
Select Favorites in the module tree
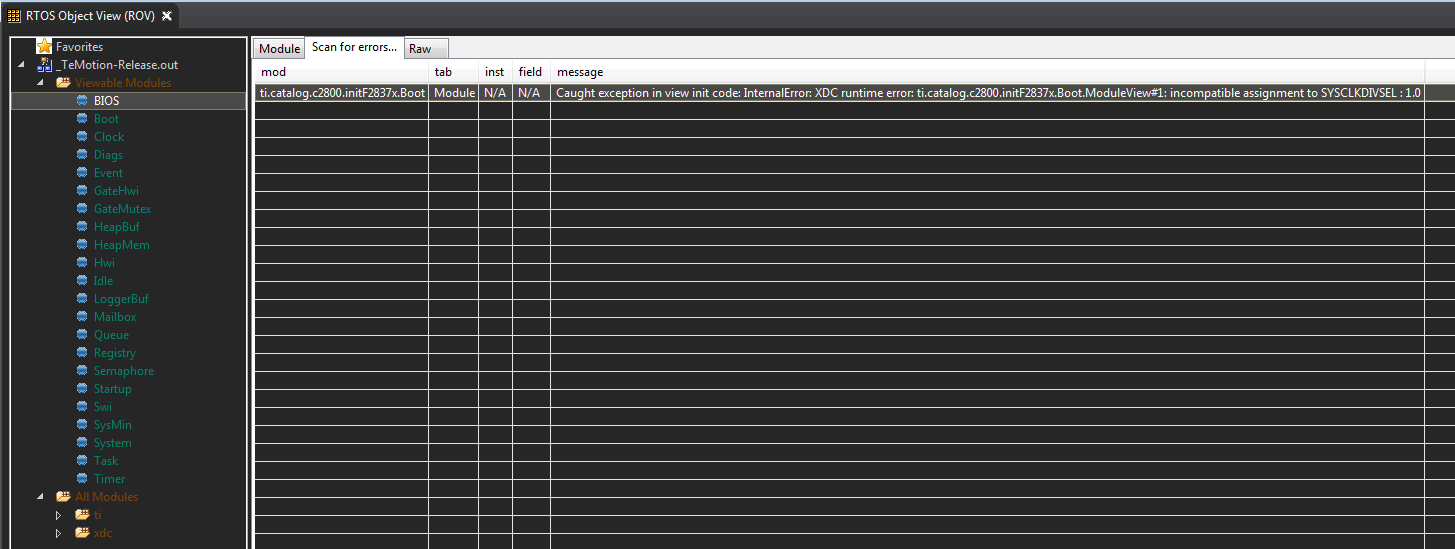[79, 46]
